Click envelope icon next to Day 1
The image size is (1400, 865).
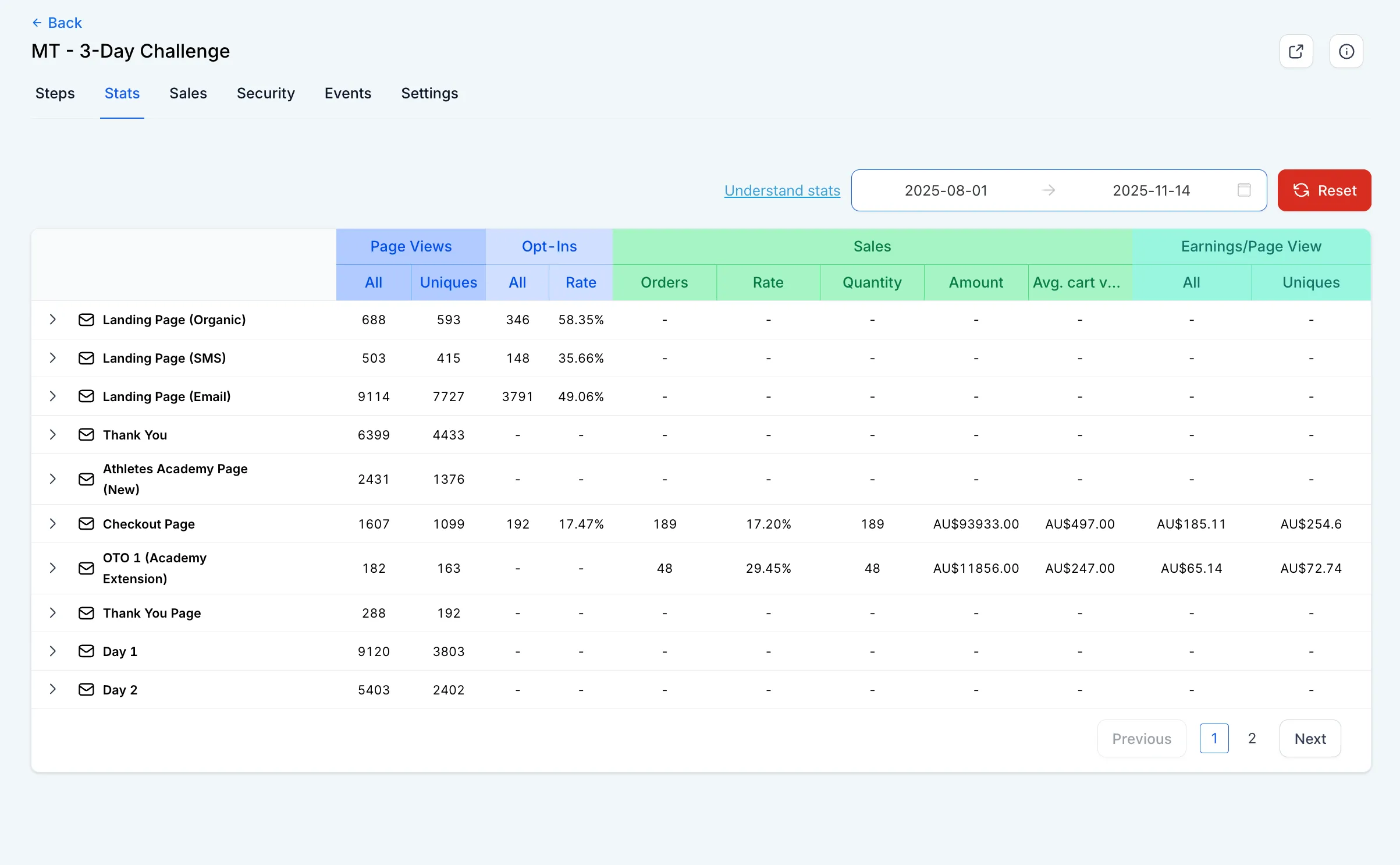86,651
